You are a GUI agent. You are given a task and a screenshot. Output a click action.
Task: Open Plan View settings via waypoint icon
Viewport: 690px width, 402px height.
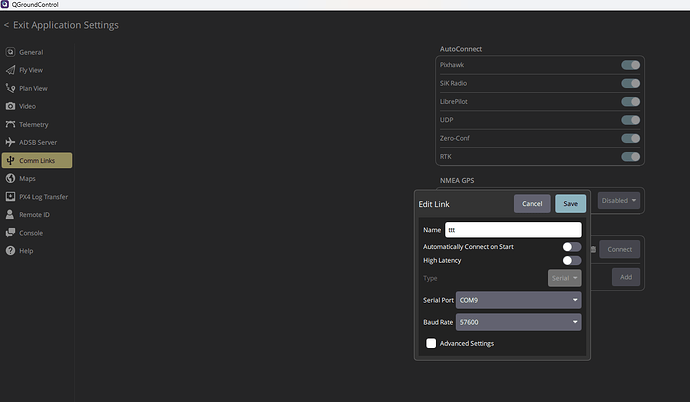pos(10,88)
